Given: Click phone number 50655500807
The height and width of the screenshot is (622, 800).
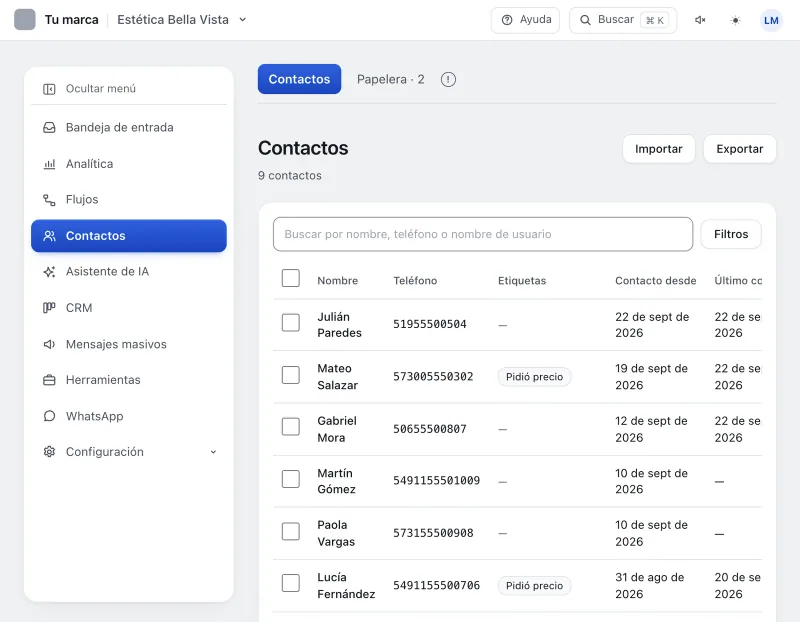Looking at the screenshot, I should pyautogui.click(x=430, y=429).
